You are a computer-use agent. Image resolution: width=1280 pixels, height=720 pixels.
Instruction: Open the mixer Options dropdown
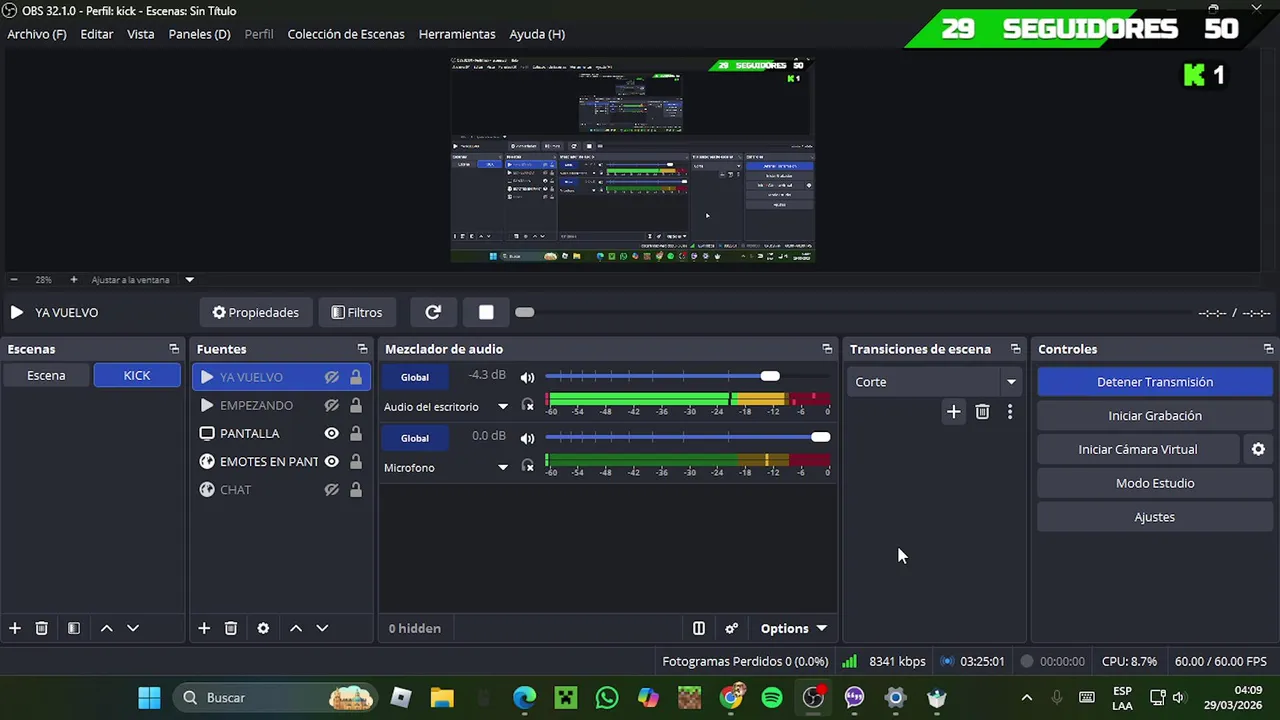point(794,628)
